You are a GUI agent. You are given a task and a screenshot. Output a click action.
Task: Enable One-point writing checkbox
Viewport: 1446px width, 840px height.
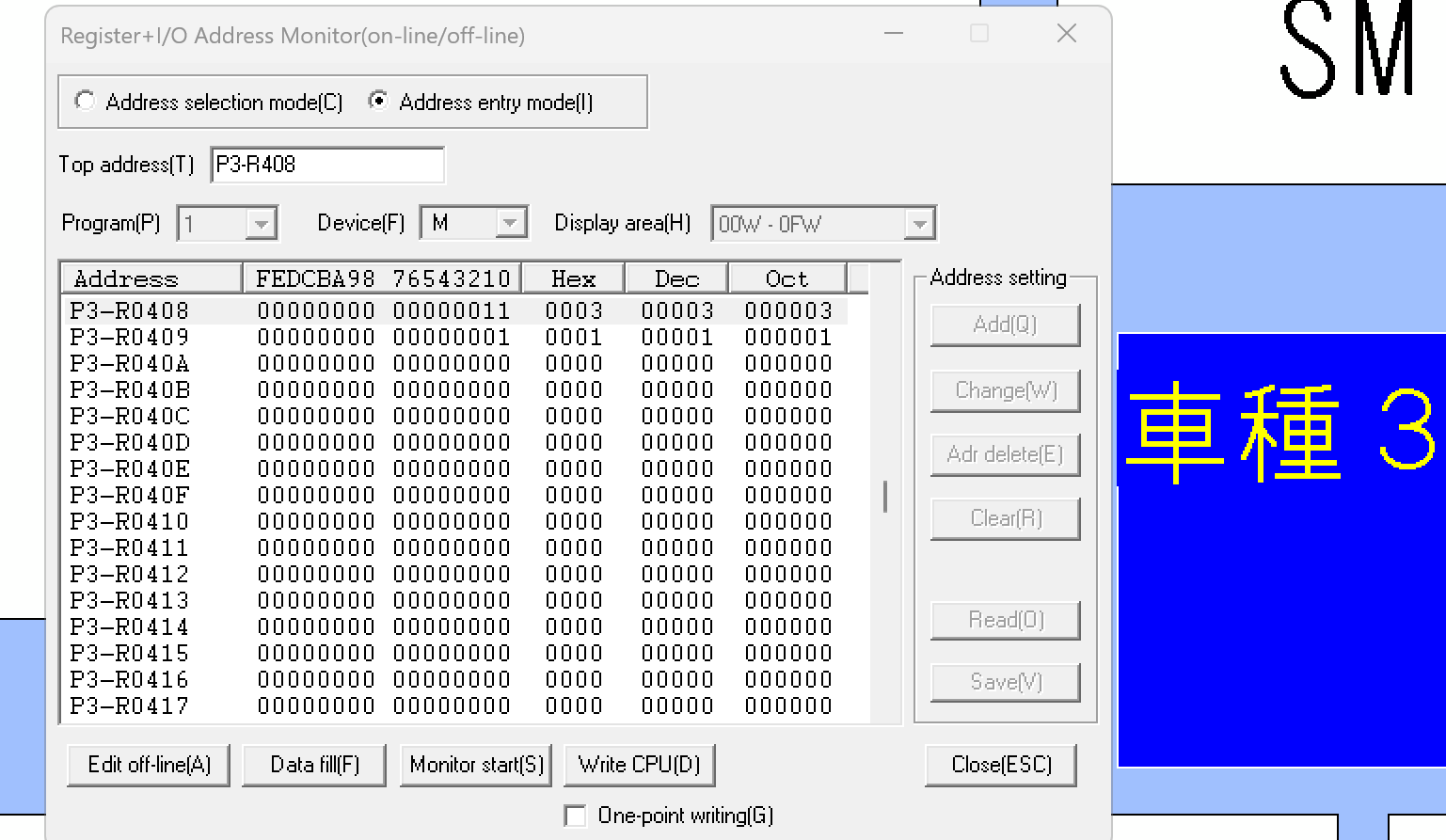click(575, 816)
